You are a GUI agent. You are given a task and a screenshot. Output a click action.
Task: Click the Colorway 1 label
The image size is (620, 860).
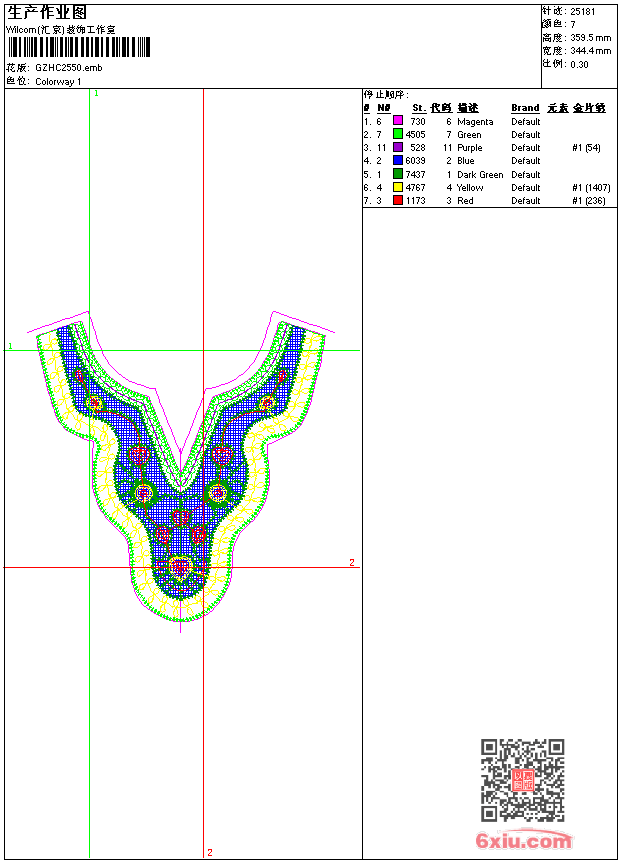[58, 82]
